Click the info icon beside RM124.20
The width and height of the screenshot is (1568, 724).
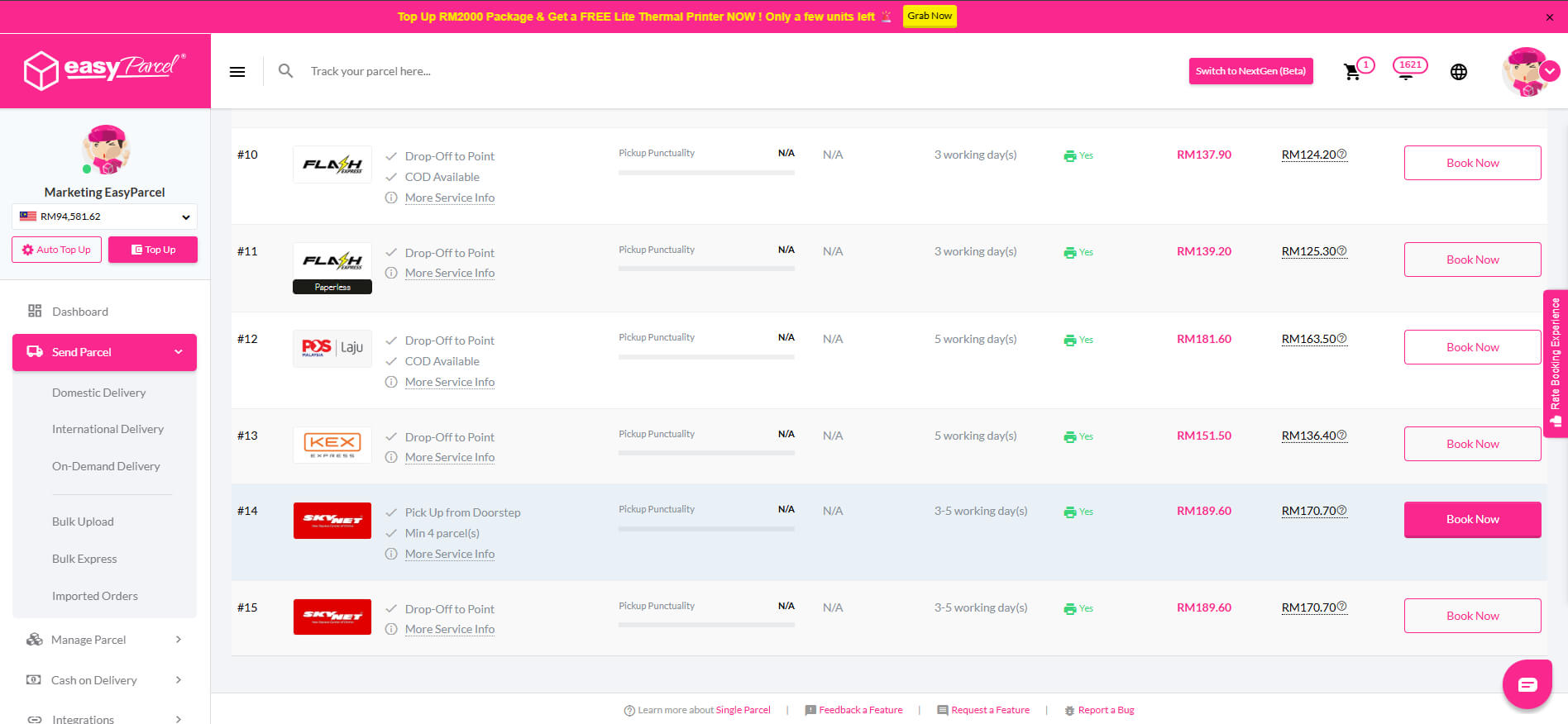[1342, 154]
